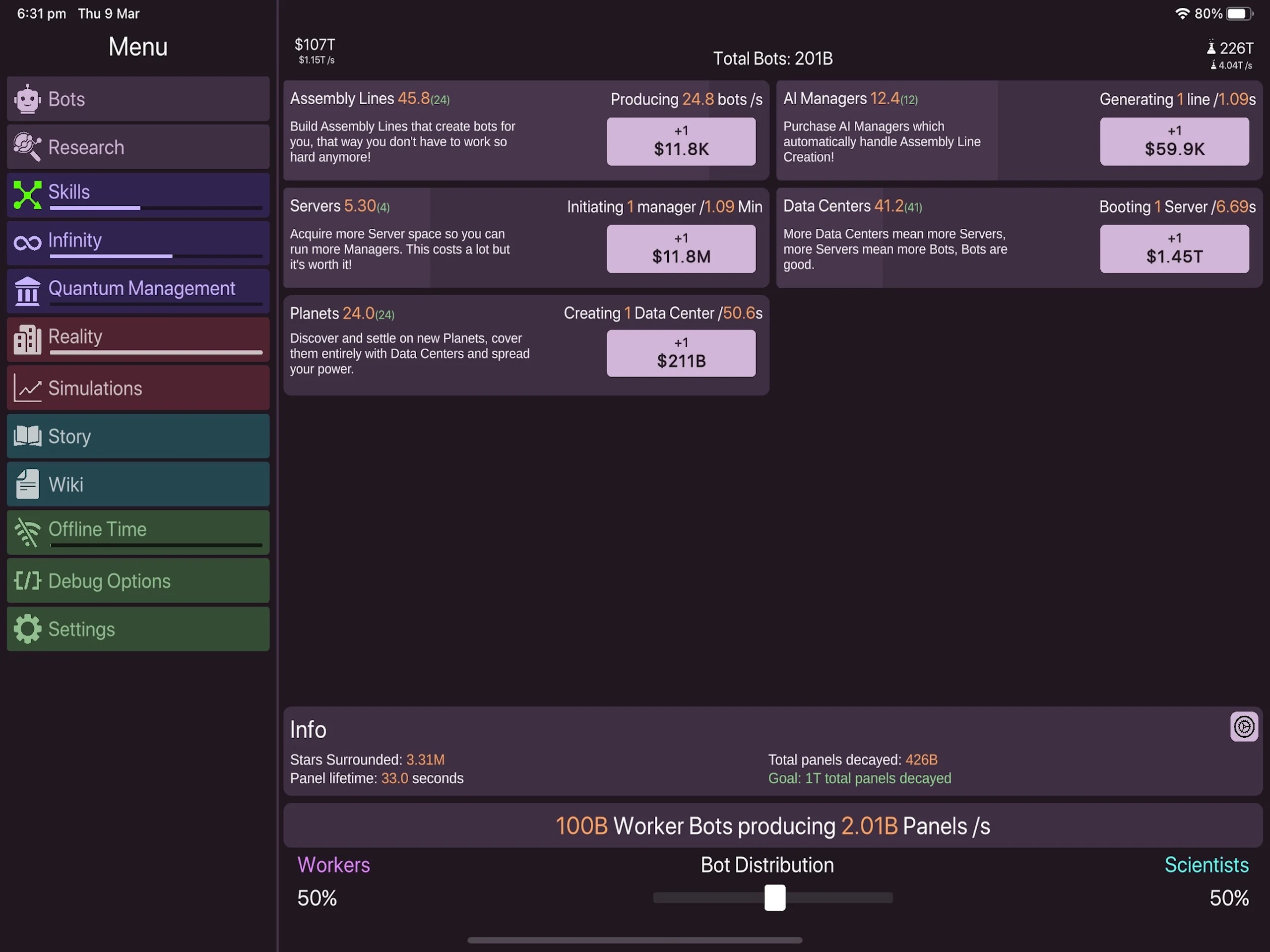Purchase +1 Data Center for $1.45T
The image size is (1270, 952).
pos(1174,249)
